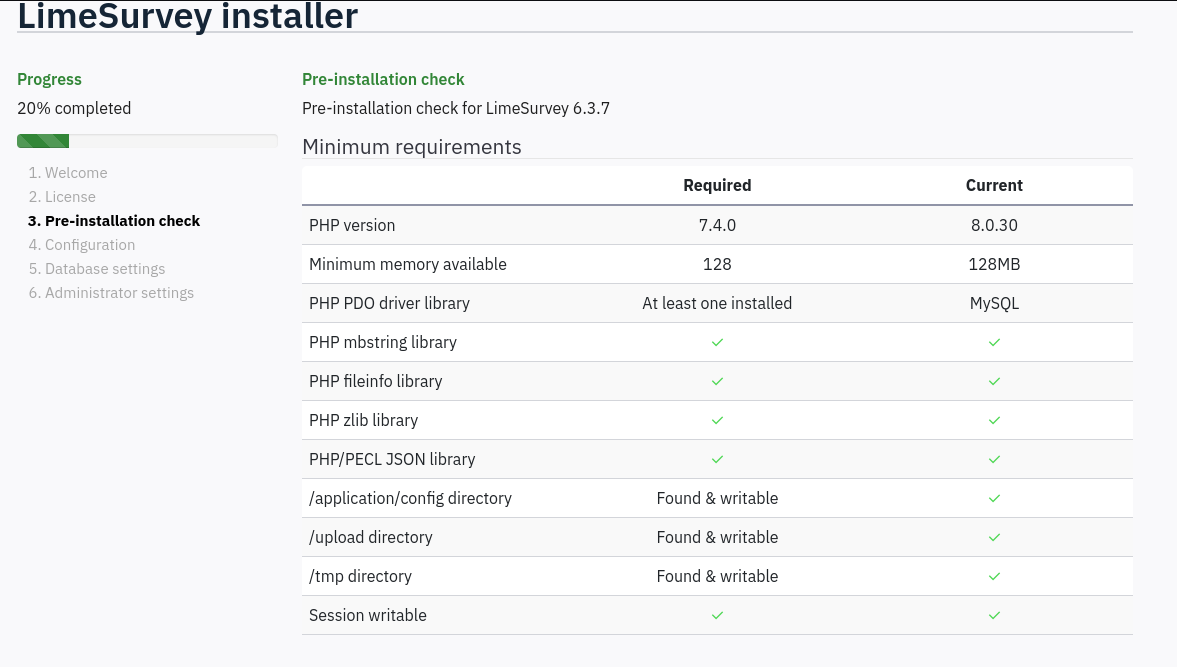Image resolution: width=1177 pixels, height=667 pixels.
Task: Click the /tmp directory label
Action: tap(360, 576)
